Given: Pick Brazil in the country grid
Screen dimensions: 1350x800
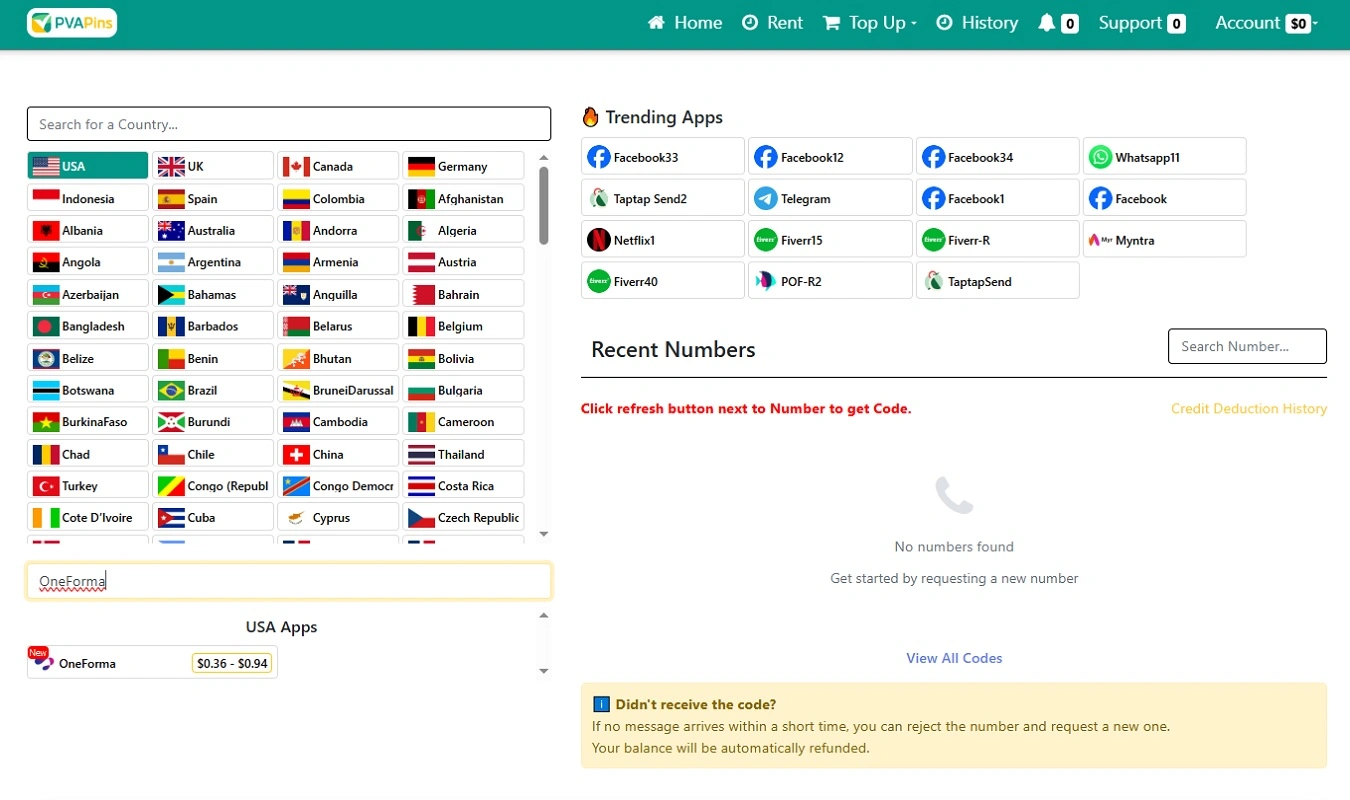Looking at the screenshot, I should pos(213,390).
